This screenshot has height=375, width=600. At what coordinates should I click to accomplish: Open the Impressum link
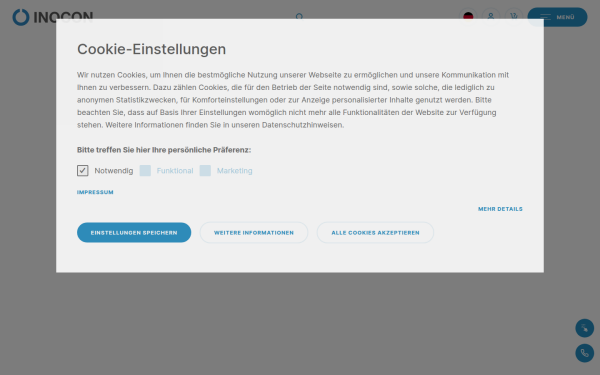pos(95,192)
